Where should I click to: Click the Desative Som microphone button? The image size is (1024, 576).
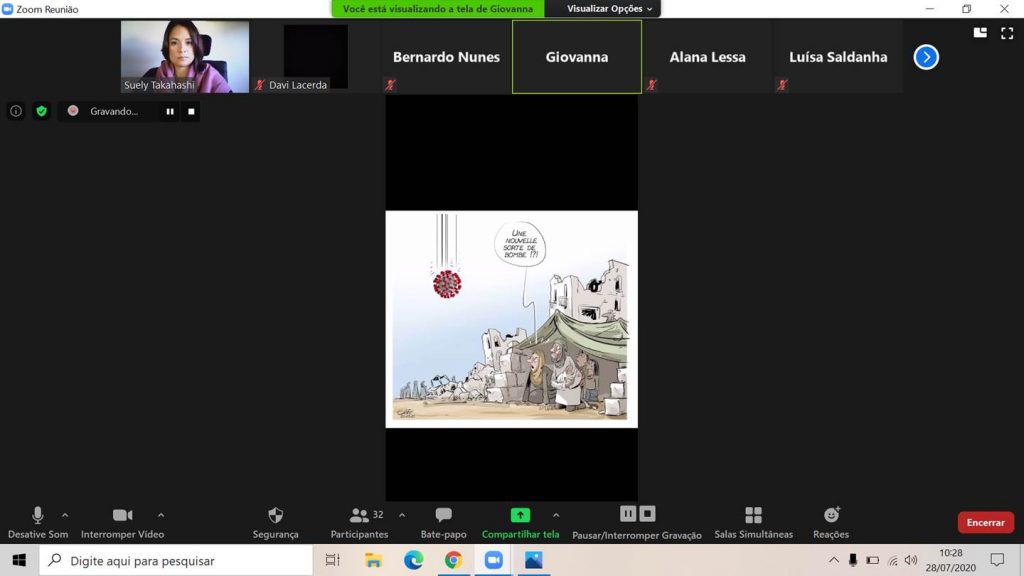click(x=38, y=522)
